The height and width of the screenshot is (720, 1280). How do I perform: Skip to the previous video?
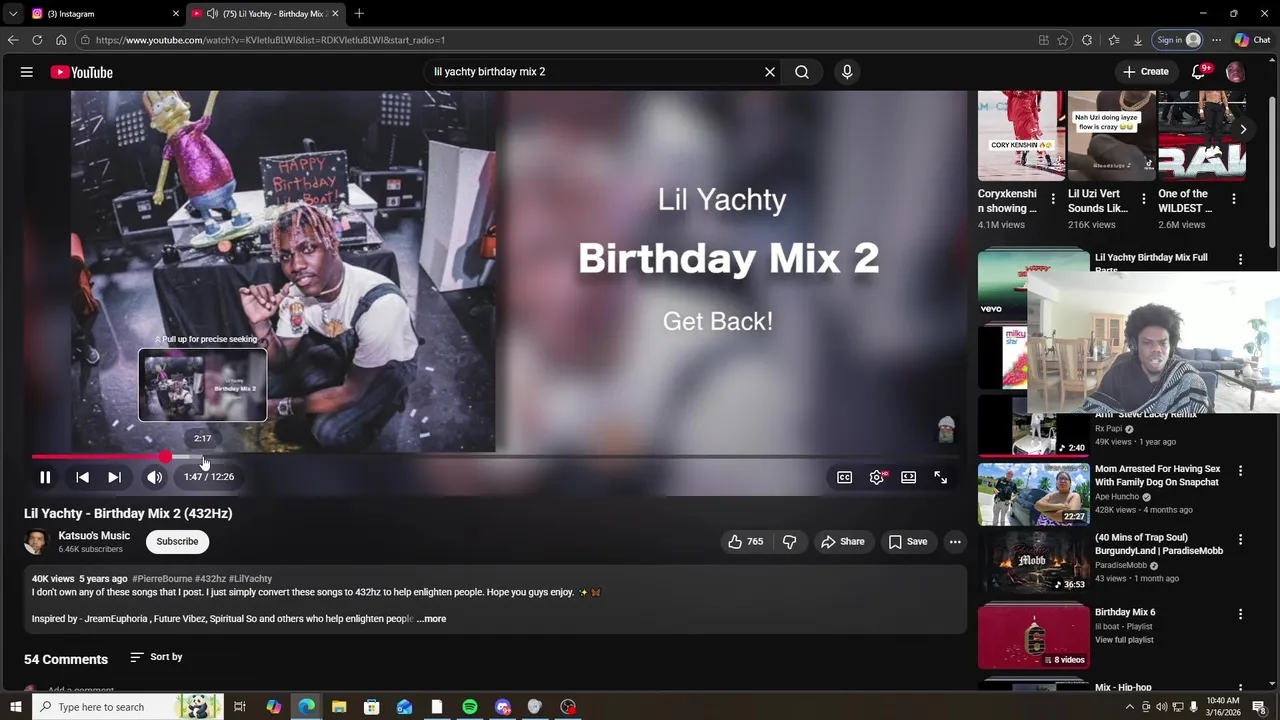(83, 477)
